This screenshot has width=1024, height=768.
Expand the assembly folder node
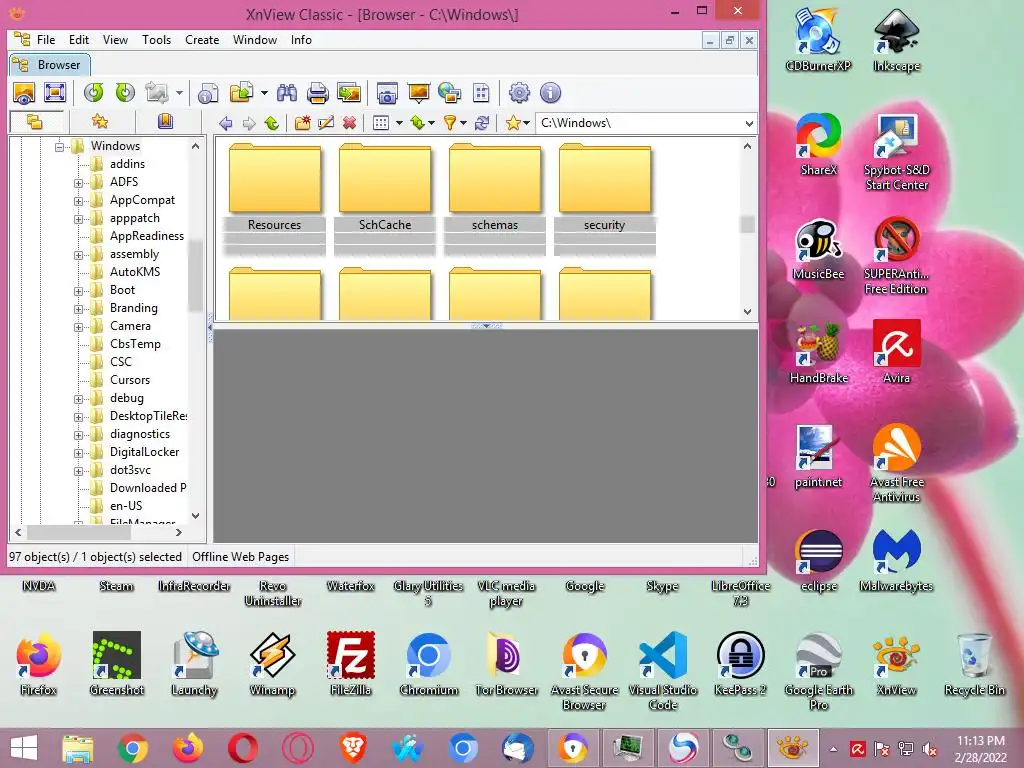coord(78,255)
